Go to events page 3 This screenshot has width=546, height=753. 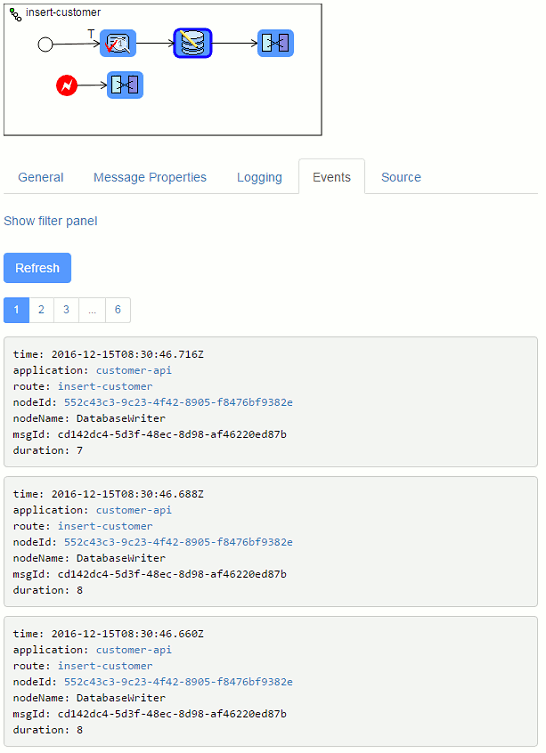(66, 310)
